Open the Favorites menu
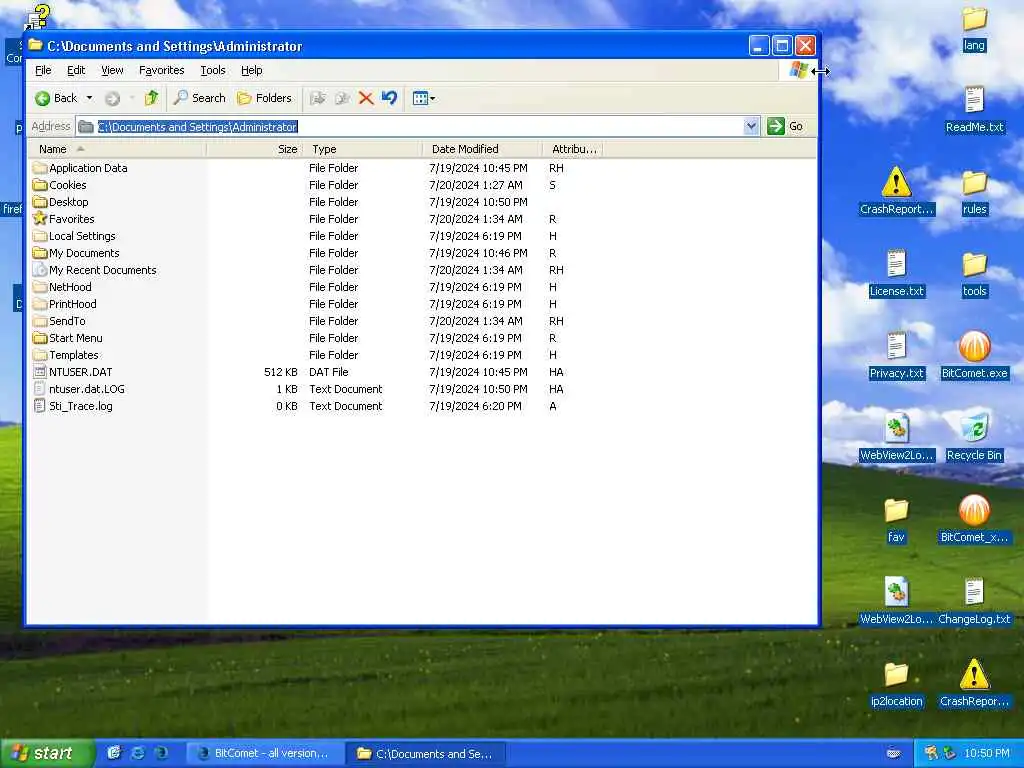This screenshot has width=1024, height=768. (161, 70)
